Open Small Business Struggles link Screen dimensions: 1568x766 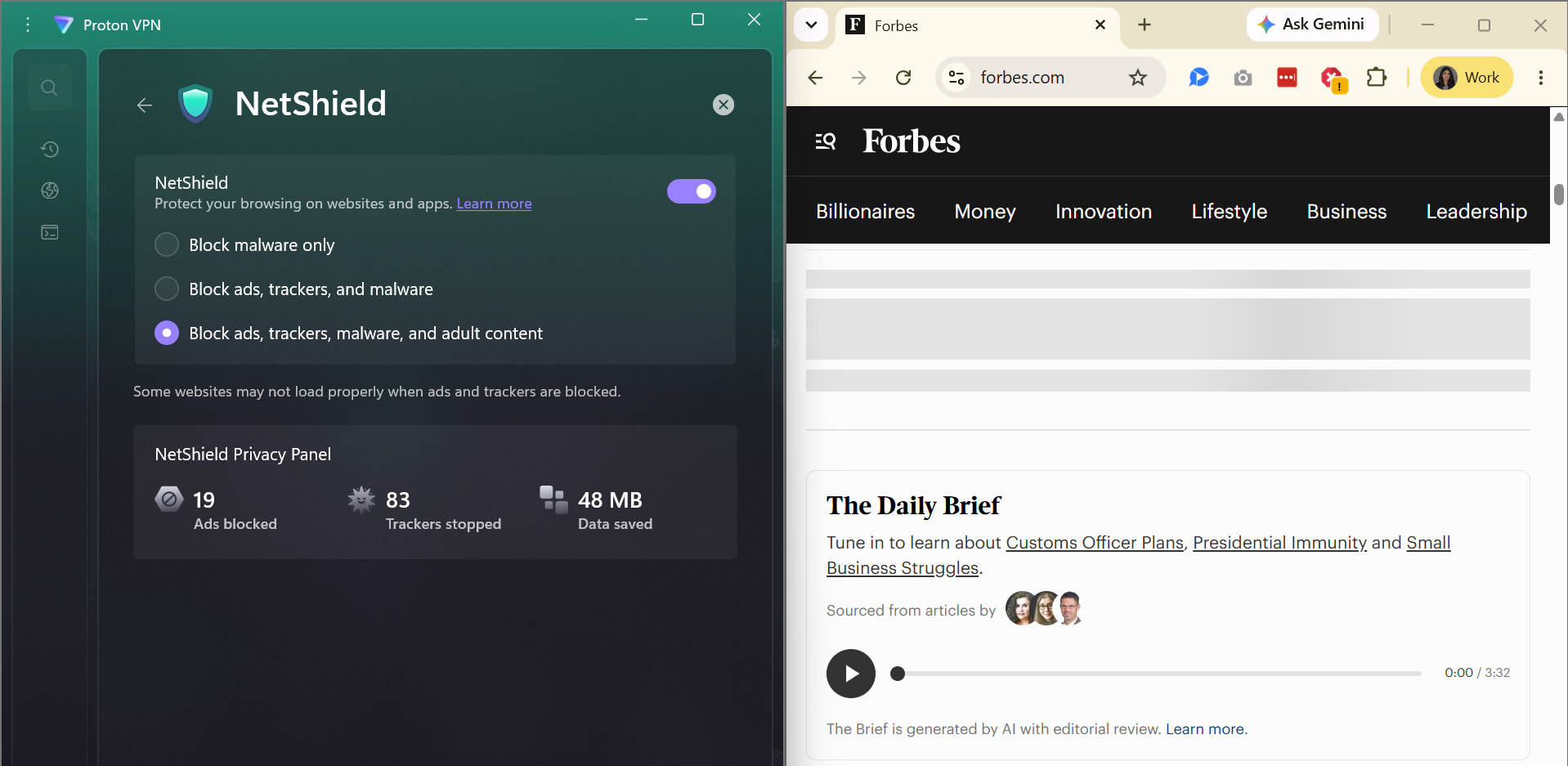[x=903, y=568]
